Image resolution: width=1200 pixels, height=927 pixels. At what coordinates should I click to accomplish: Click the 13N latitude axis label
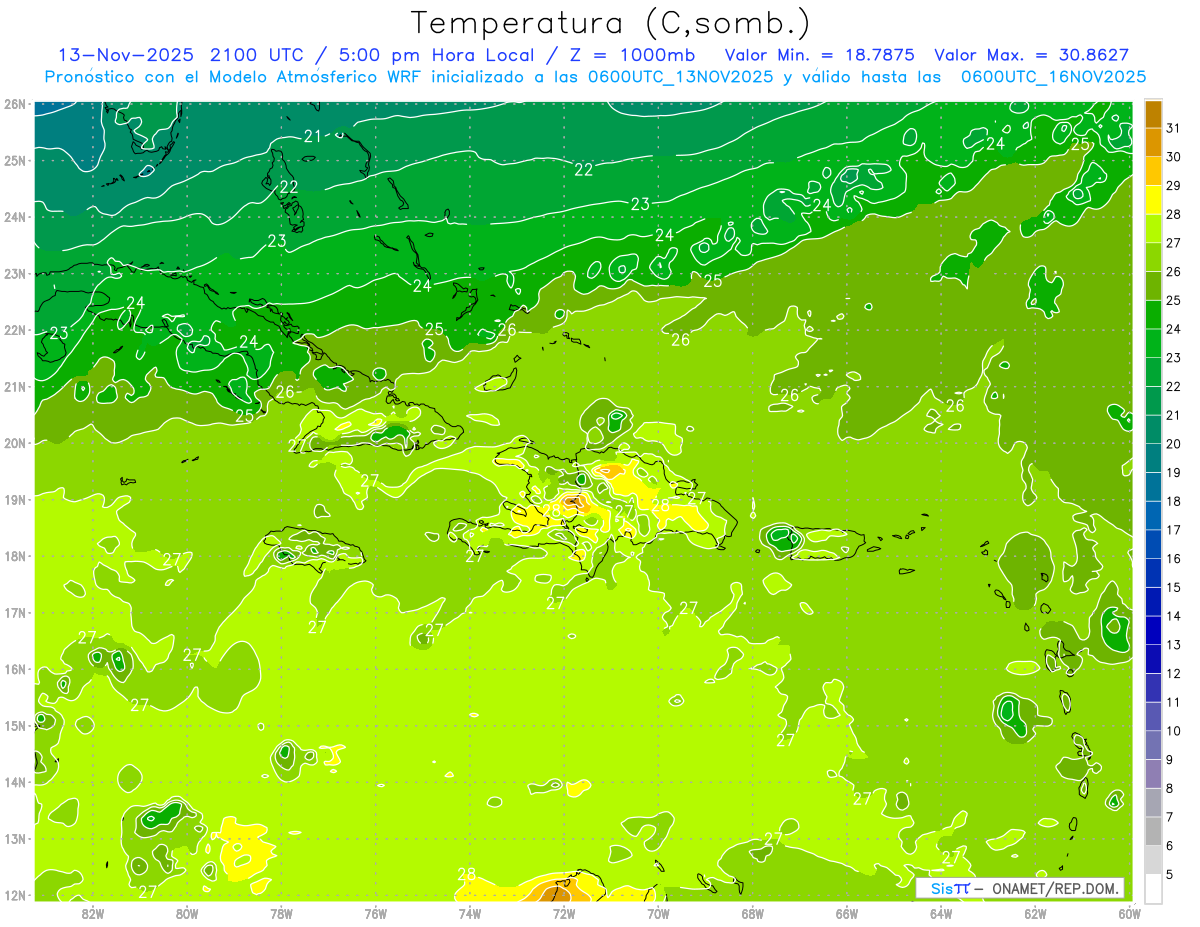coord(15,838)
